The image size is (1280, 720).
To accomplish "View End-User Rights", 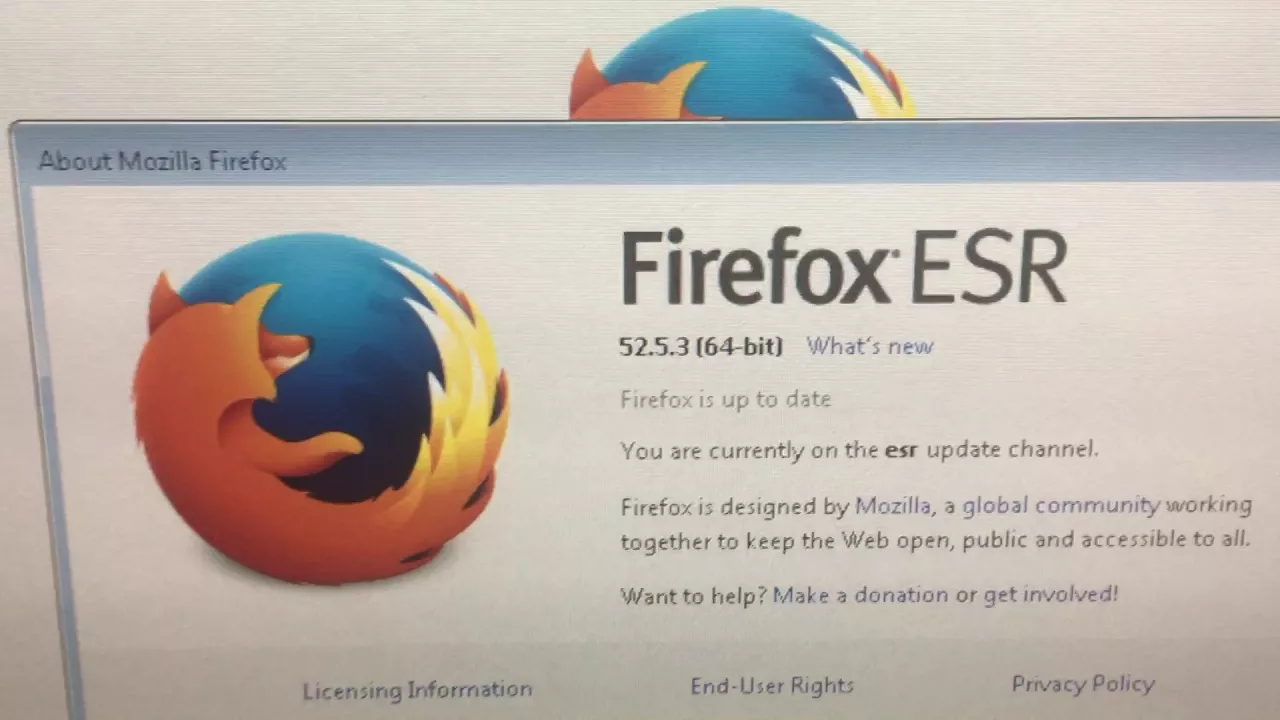I will (x=772, y=686).
